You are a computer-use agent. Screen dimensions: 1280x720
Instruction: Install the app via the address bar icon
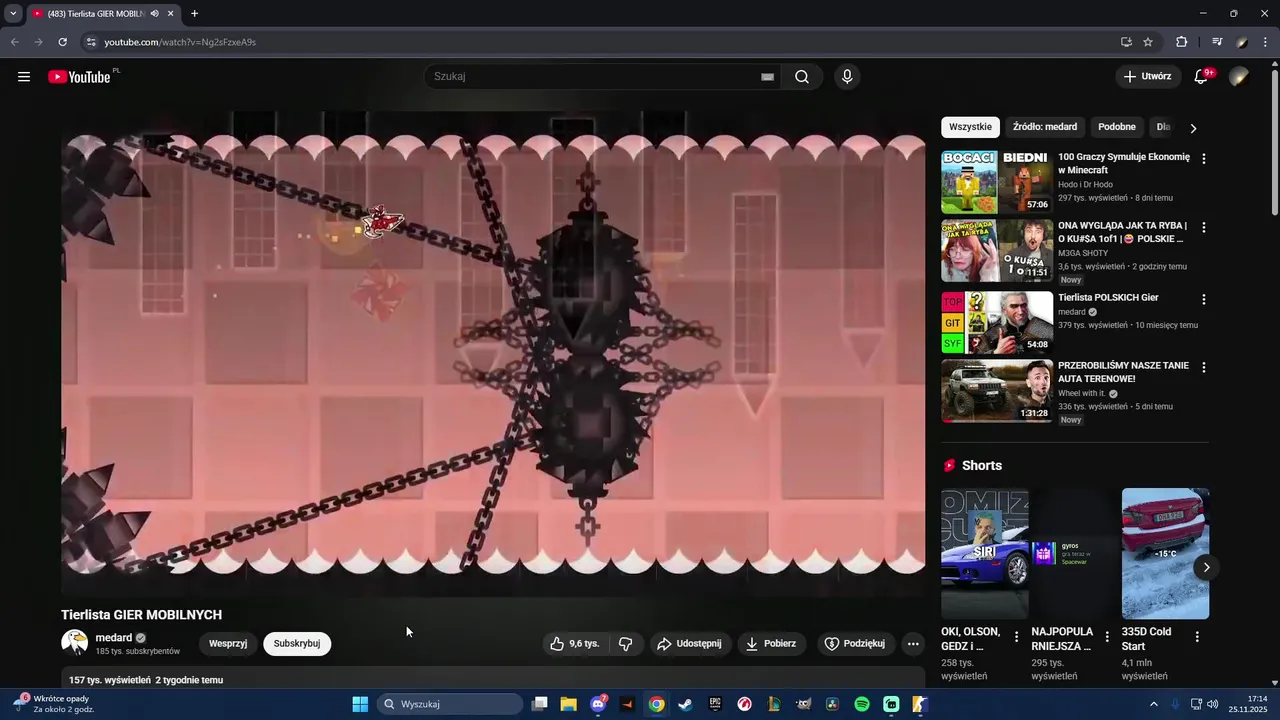coord(1126,42)
